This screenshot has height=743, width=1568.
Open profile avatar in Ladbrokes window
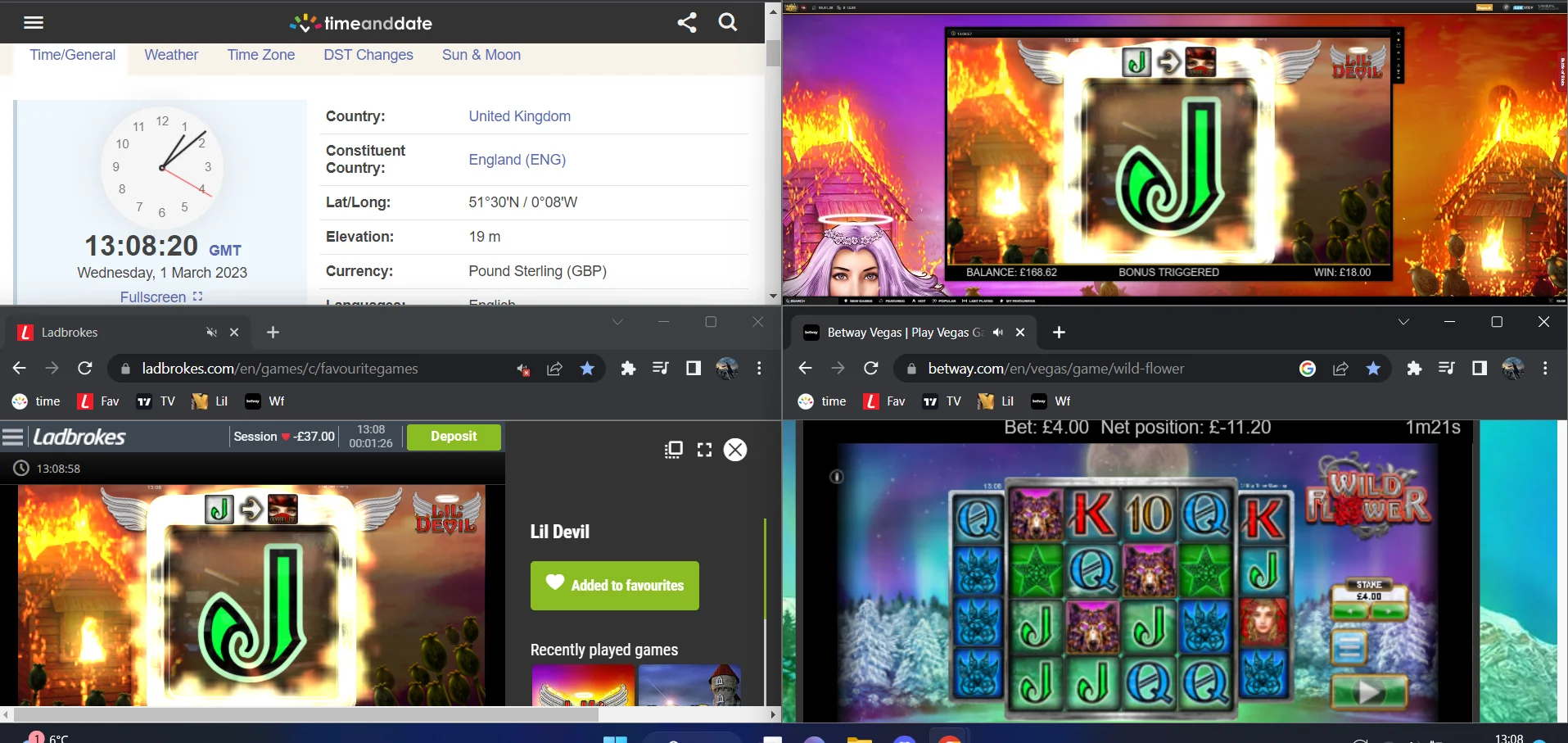pyautogui.click(x=727, y=369)
